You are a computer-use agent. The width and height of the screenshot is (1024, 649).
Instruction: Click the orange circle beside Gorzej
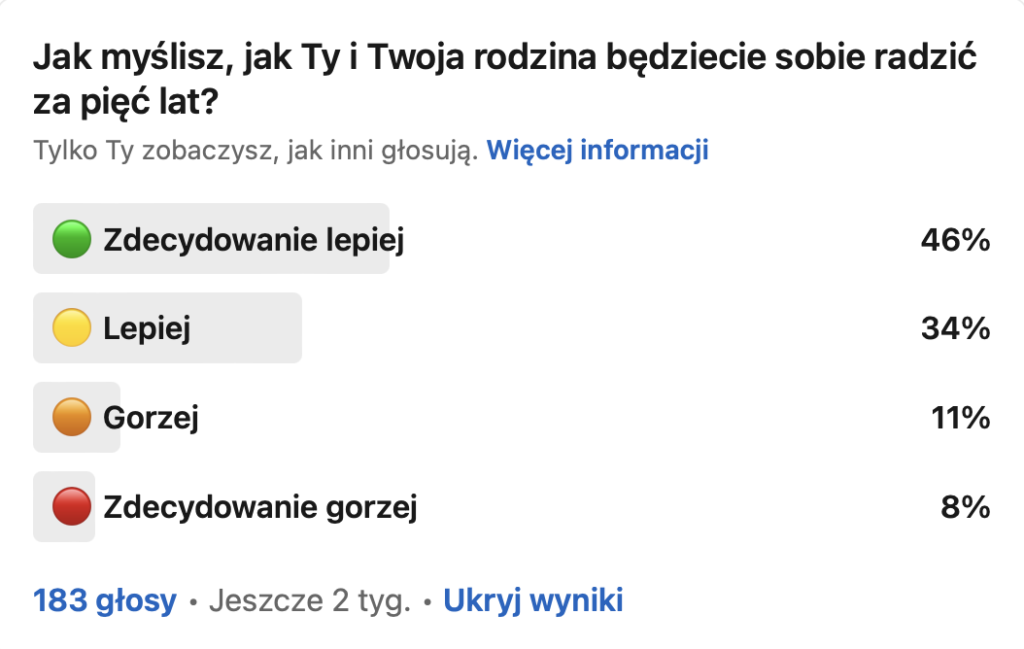click(x=72, y=417)
